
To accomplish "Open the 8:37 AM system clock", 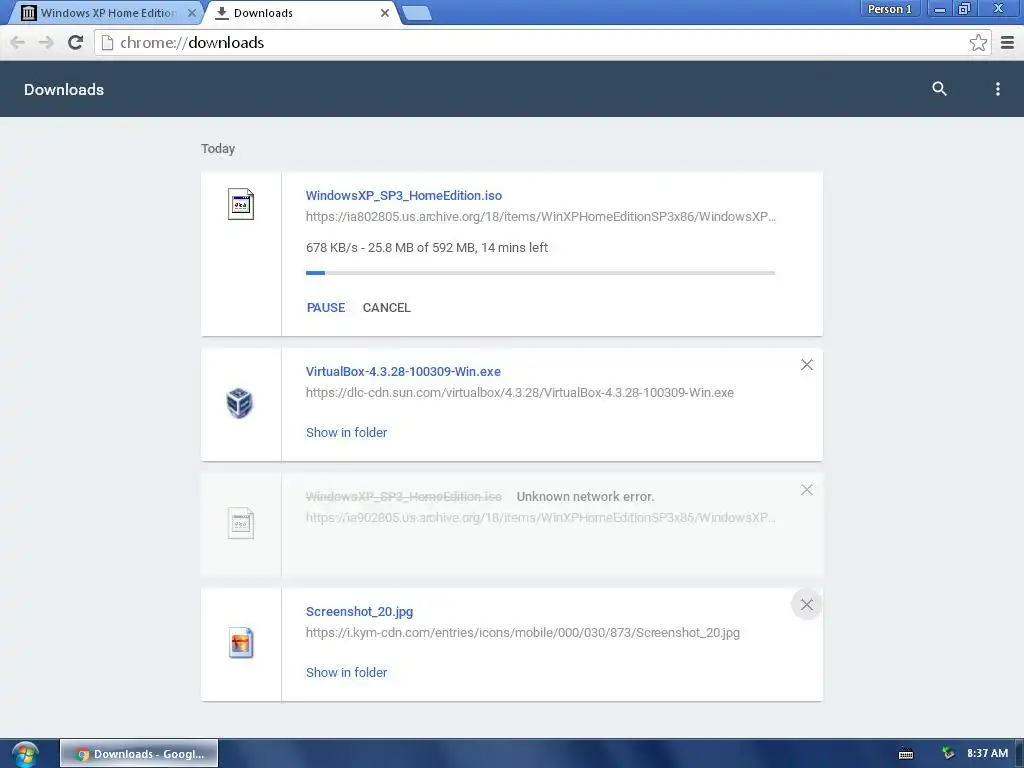I will pos(987,754).
